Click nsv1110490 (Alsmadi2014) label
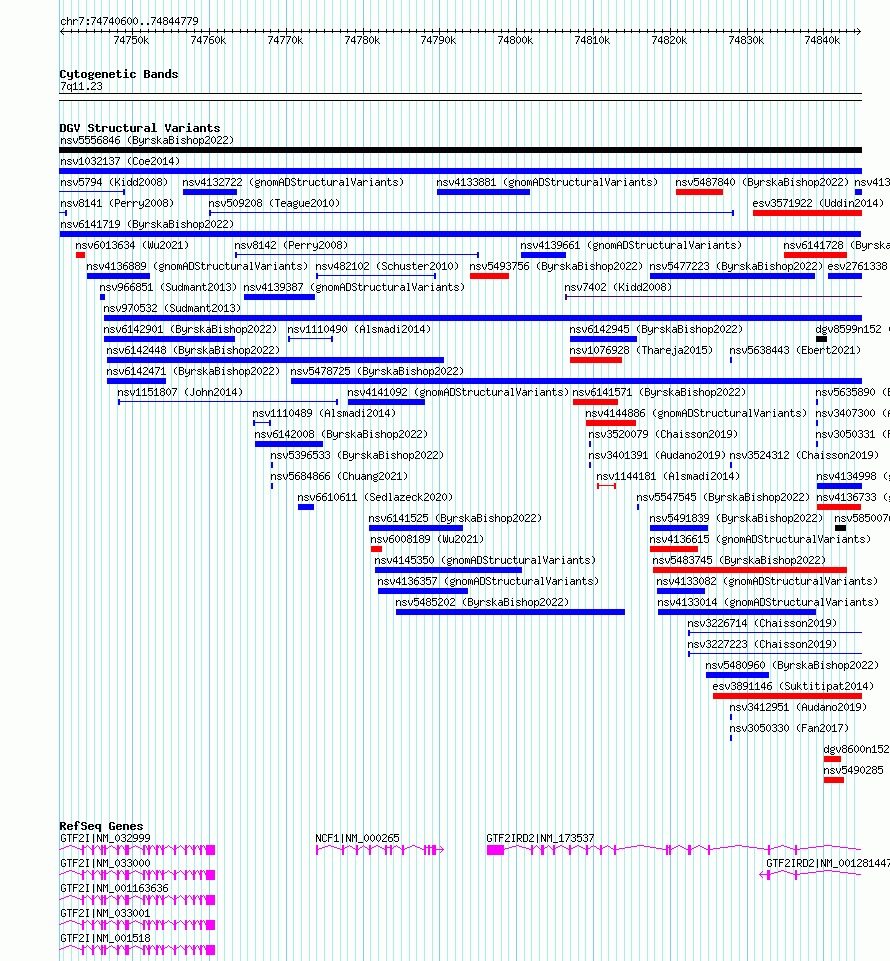Screen dimensions: 890x961 (359, 329)
